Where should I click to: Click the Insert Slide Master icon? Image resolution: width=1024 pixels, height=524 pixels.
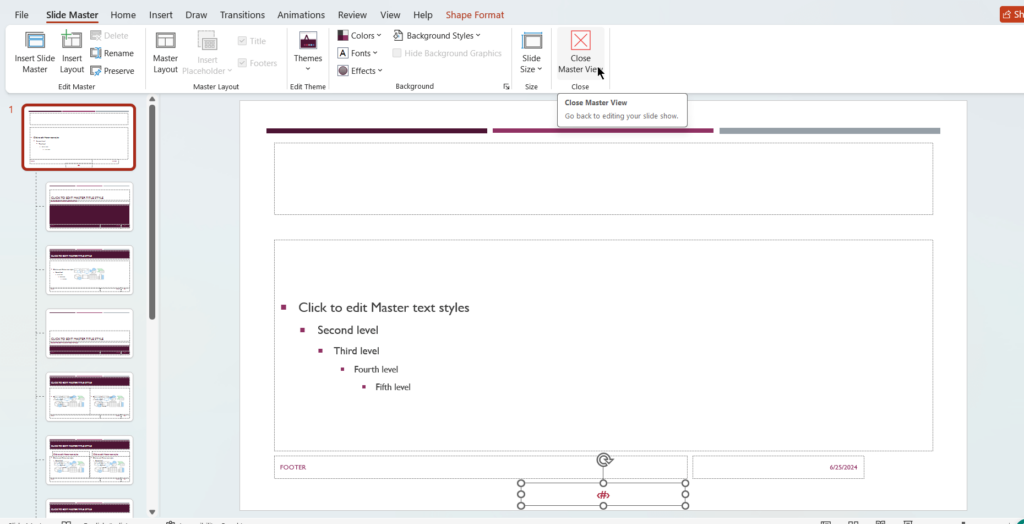pos(35,41)
